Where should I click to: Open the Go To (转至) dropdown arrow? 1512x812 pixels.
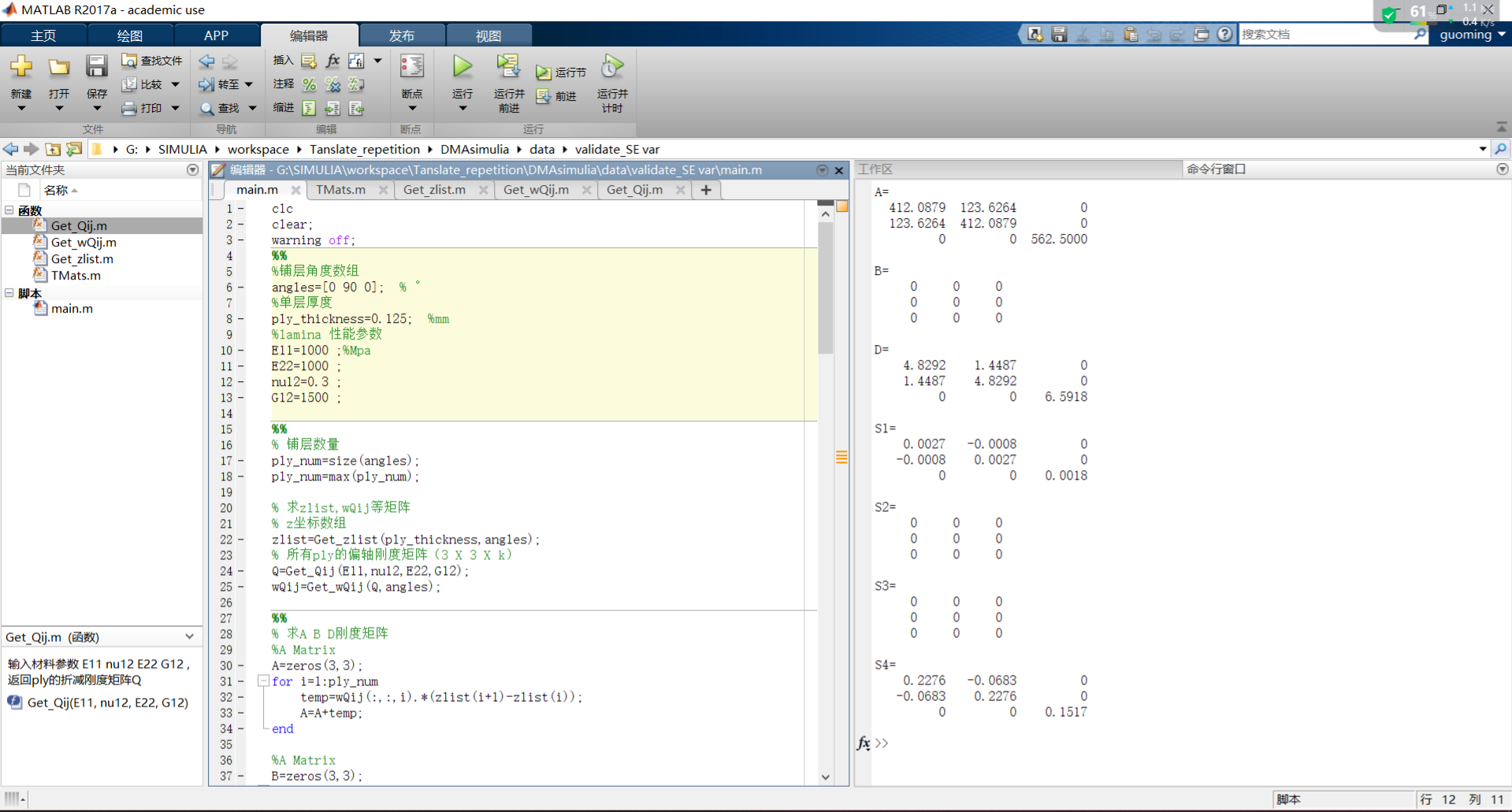coord(249,84)
